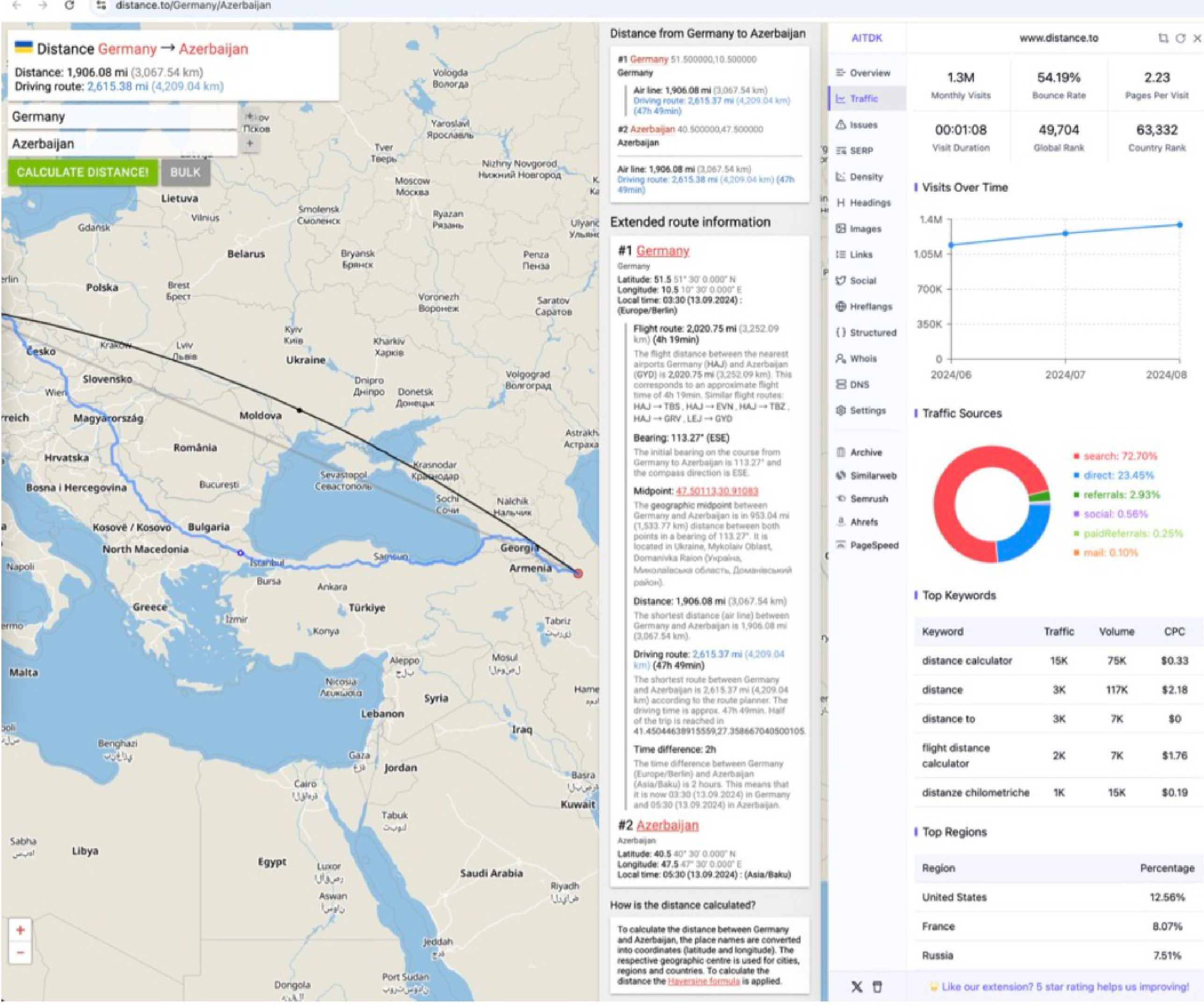Screen dimensions: 1204x1006
Task: Zoom out the map with minus button
Action: coord(20,953)
